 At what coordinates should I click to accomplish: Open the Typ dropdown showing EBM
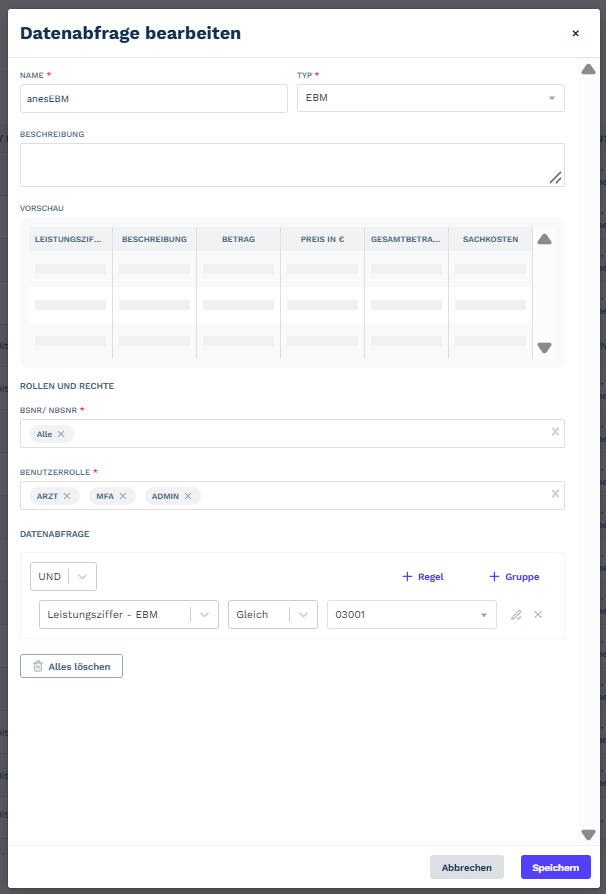430,98
